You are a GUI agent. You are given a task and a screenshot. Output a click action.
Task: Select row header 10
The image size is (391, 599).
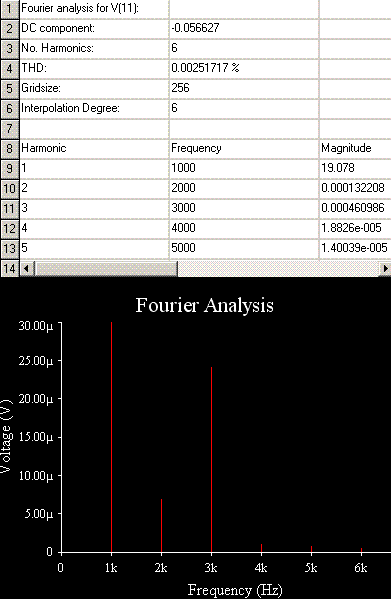[9, 189]
